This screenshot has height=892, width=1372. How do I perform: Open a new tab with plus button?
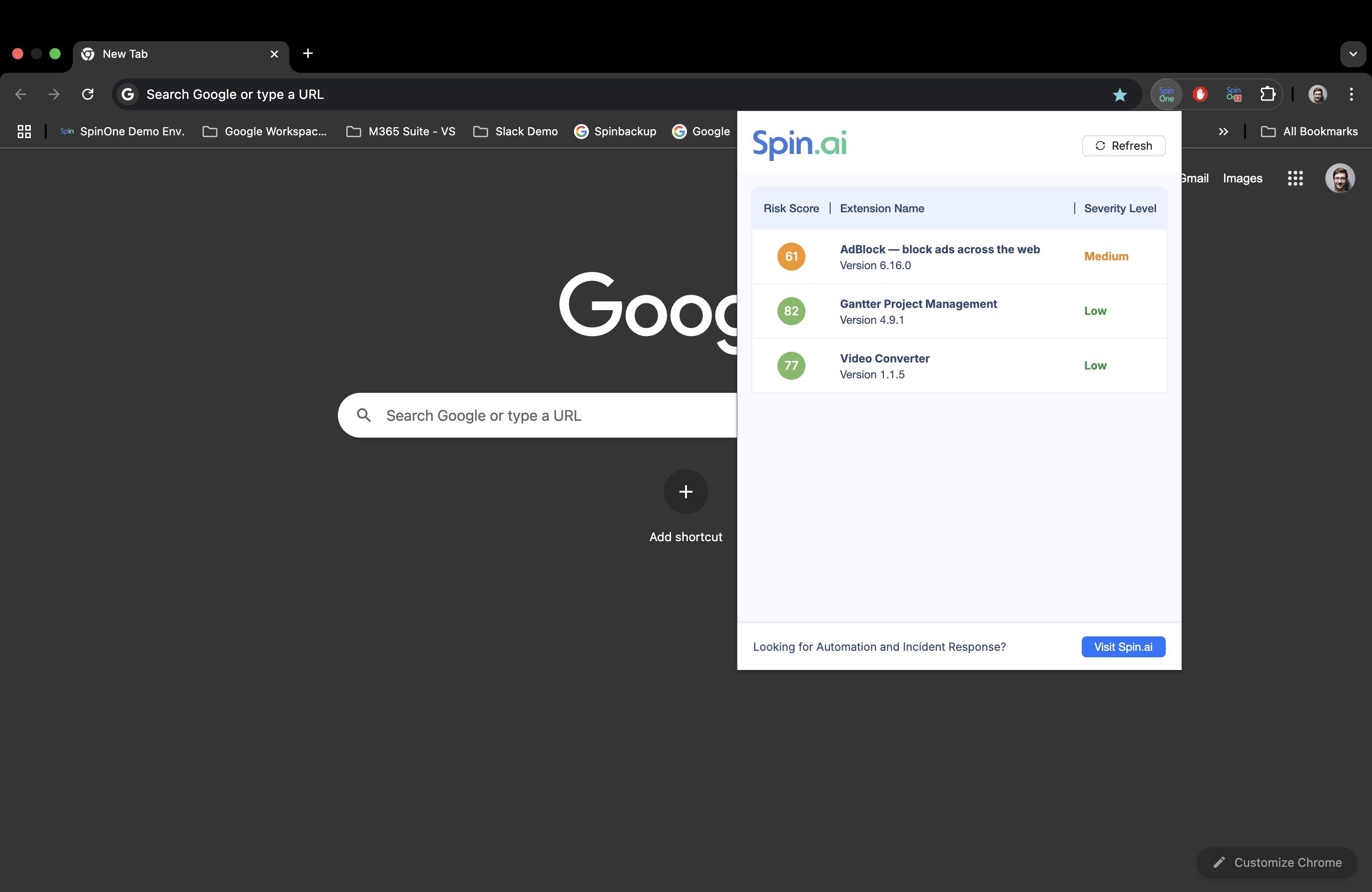[x=308, y=54]
